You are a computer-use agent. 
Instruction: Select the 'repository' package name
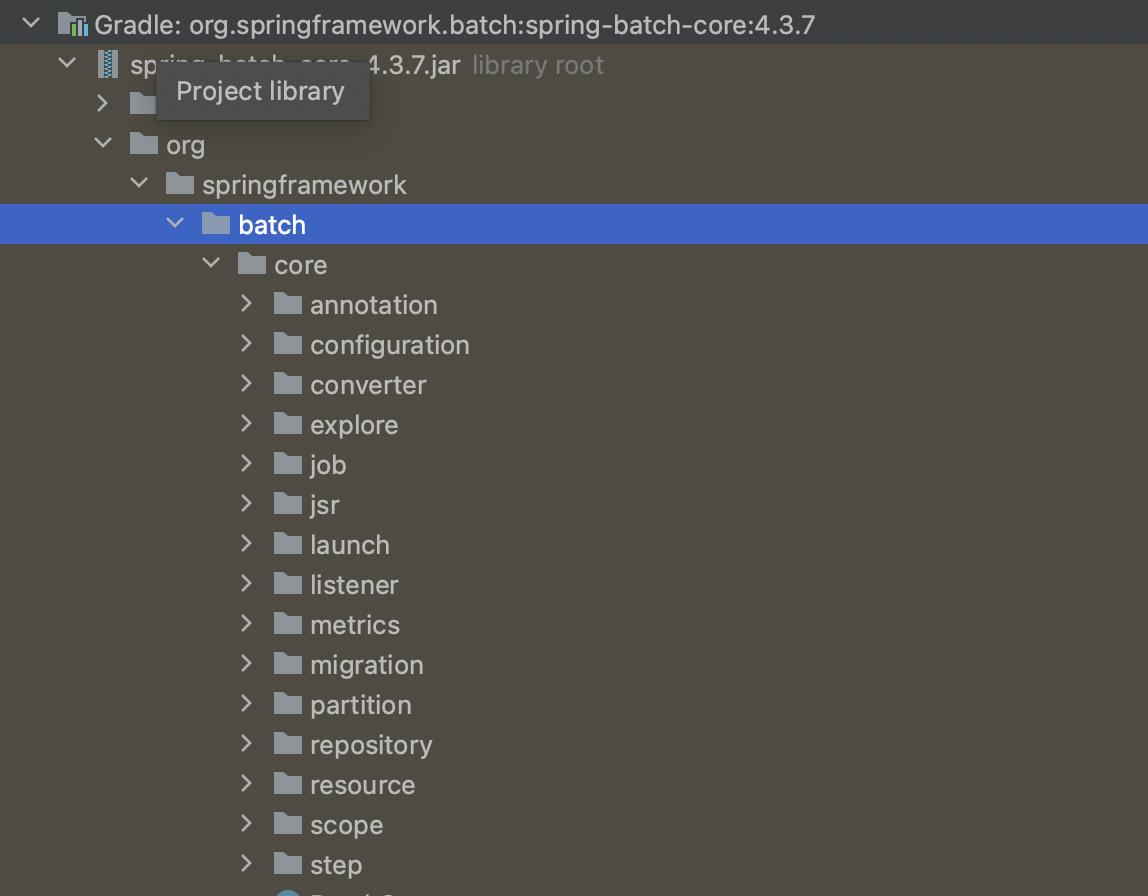(371, 745)
